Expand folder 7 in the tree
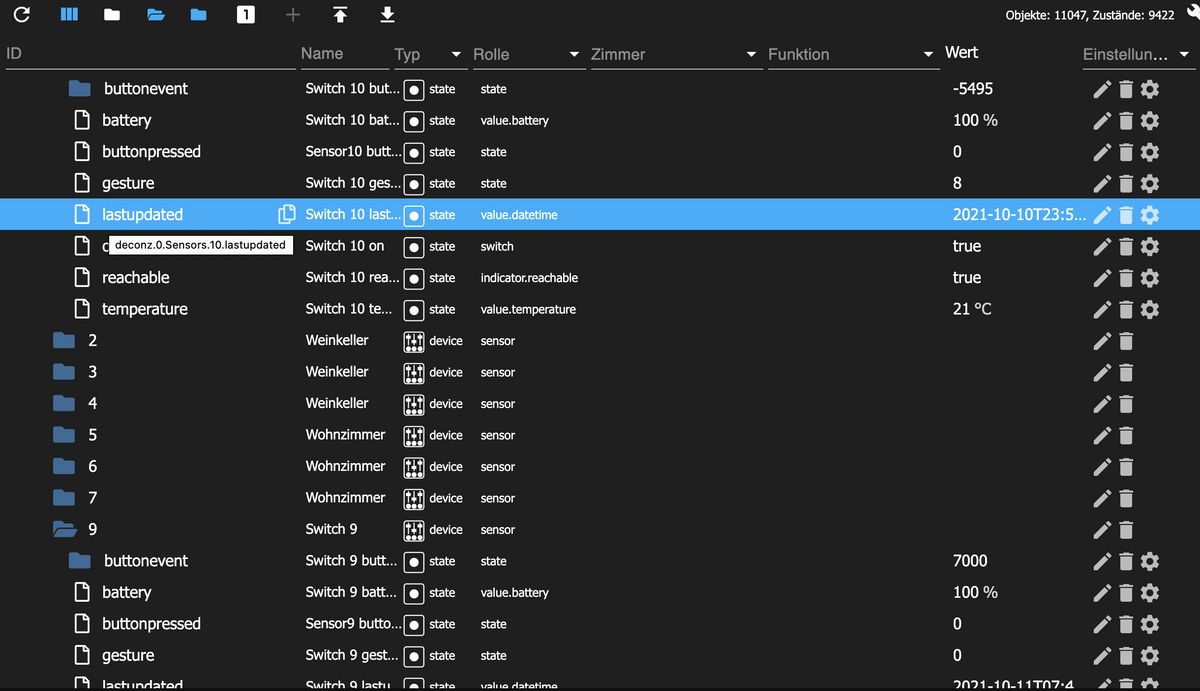Screen dimensions: 1200x691 point(64,498)
